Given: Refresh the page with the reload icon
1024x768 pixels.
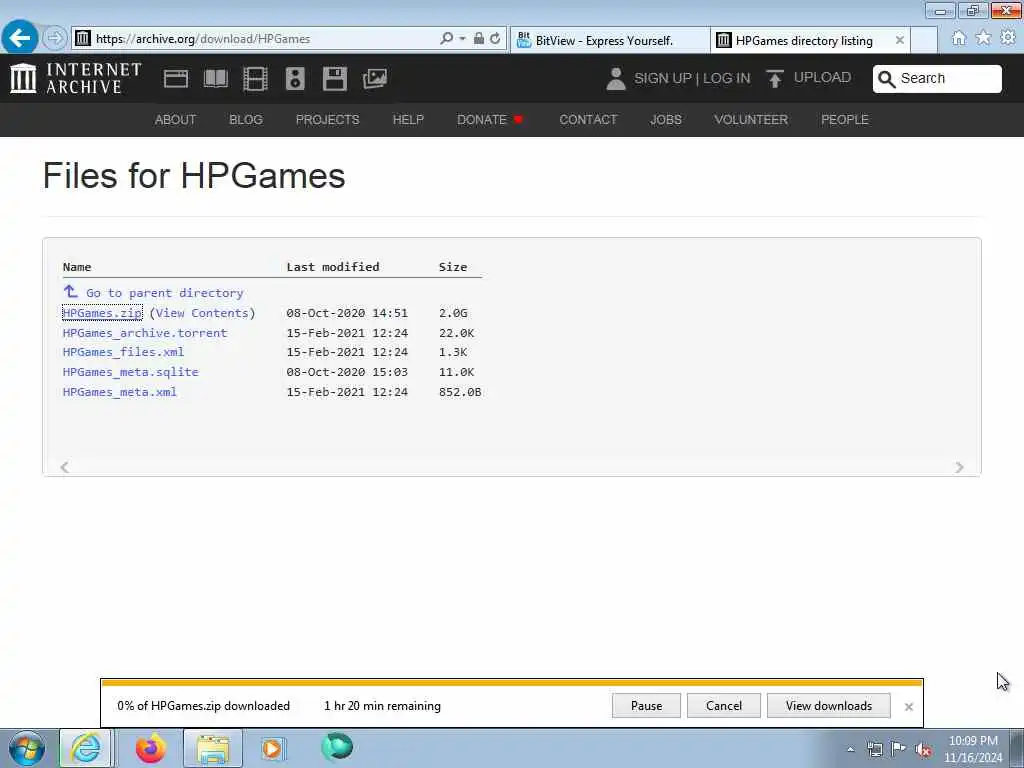Looking at the screenshot, I should (x=496, y=39).
